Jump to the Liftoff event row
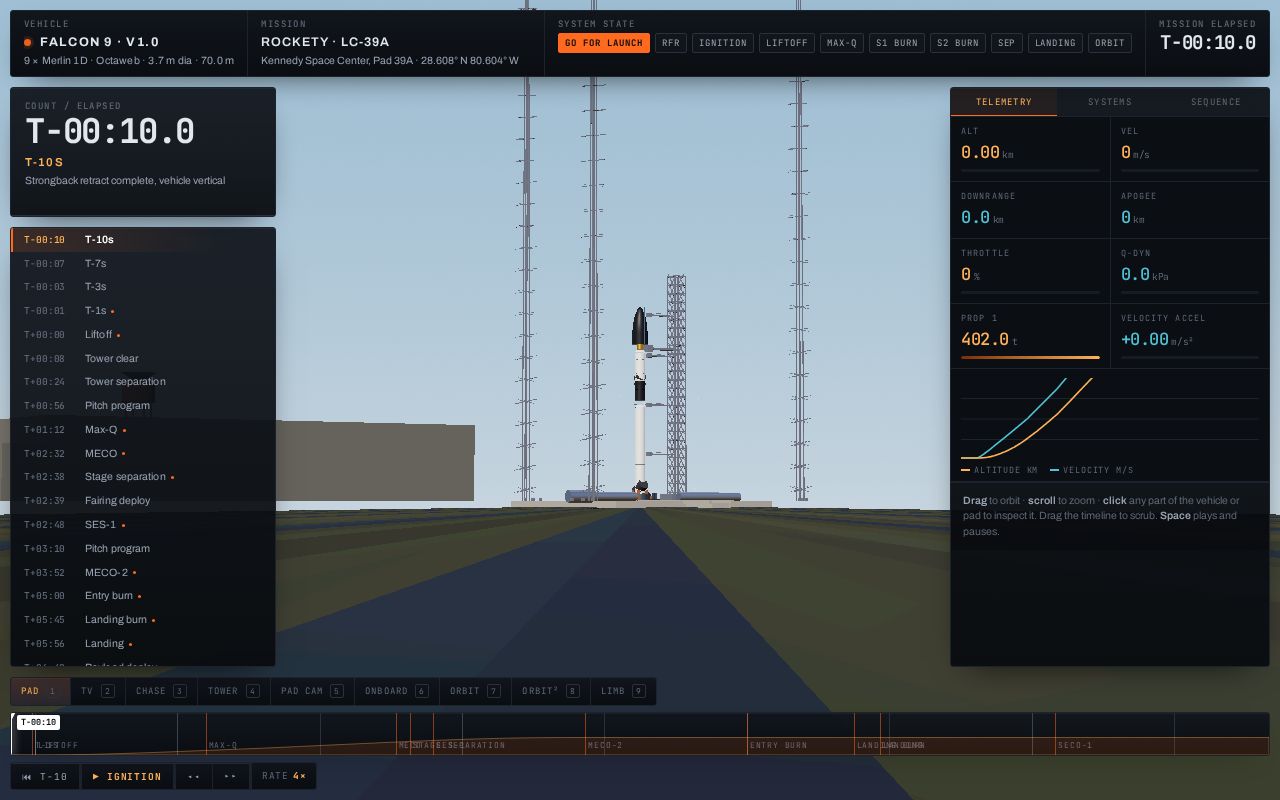 (143, 335)
